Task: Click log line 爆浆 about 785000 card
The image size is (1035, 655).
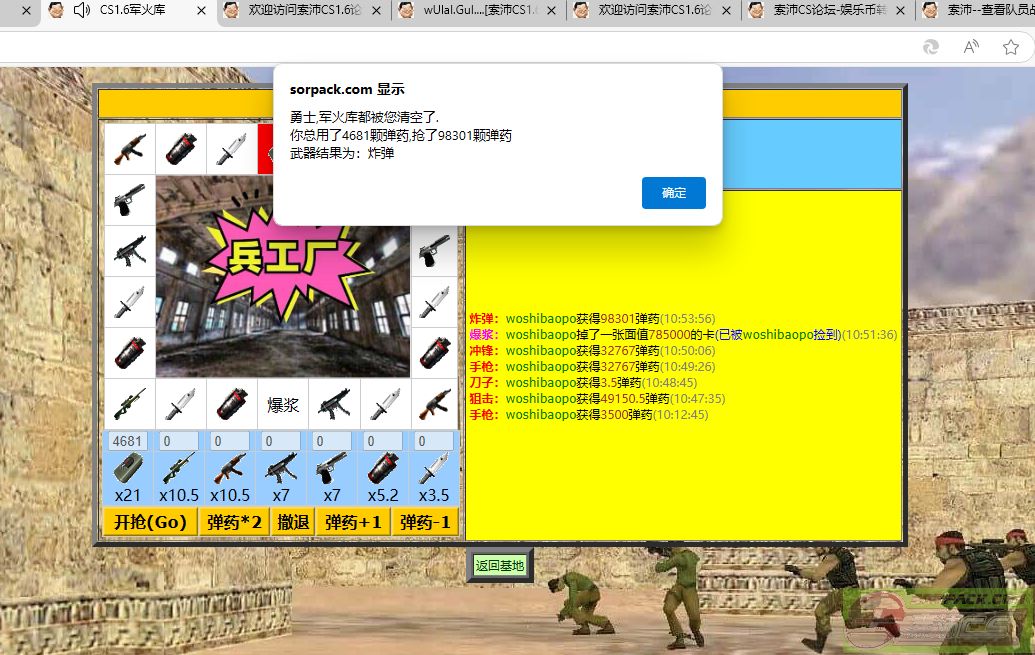Action: 683,335
